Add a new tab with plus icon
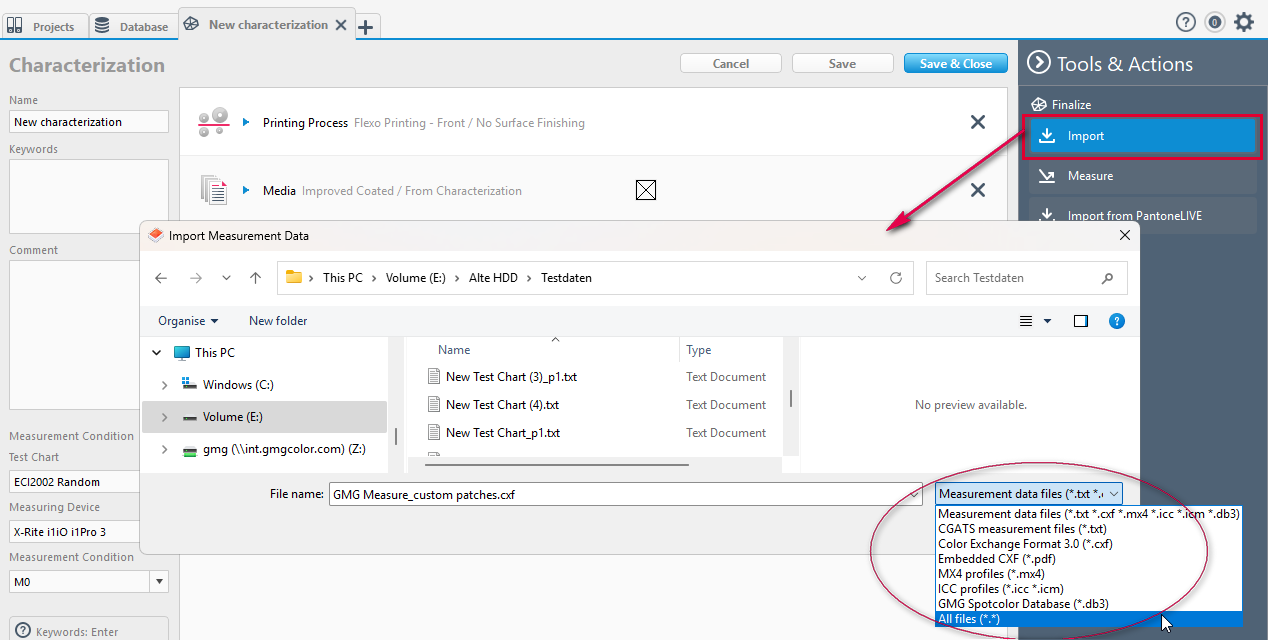Image resolution: width=1268 pixels, height=640 pixels. pyautogui.click(x=366, y=27)
